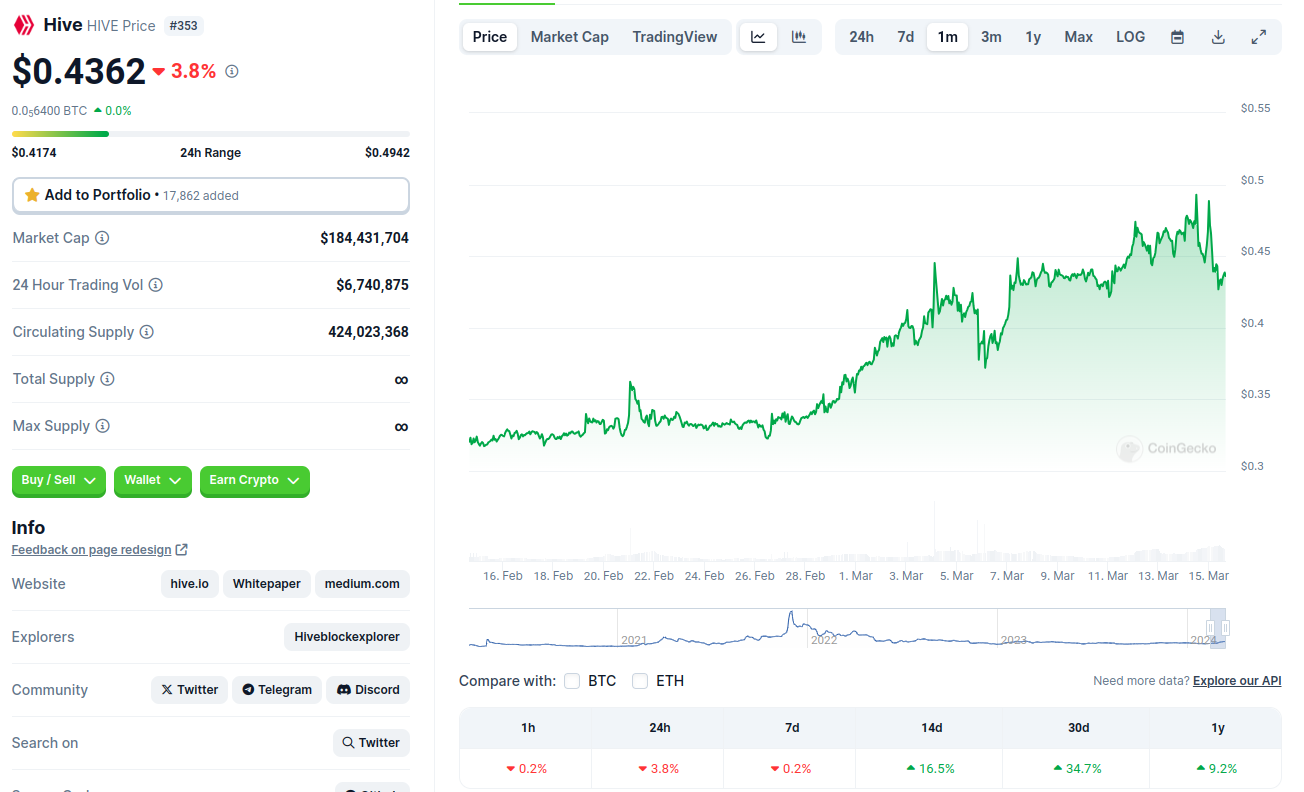The width and height of the screenshot is (1304, 792).
Task: Open Hiveblockexplorer link
Action: tap(347, 637)
